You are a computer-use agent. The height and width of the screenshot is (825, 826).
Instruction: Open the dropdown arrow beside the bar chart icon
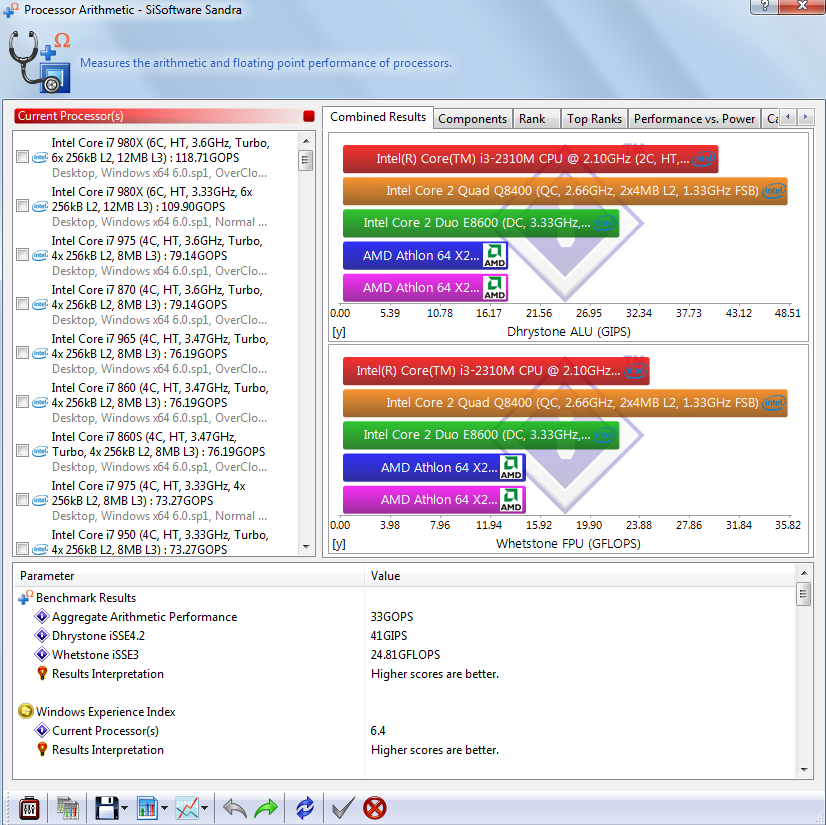click(x=164, y=808)
